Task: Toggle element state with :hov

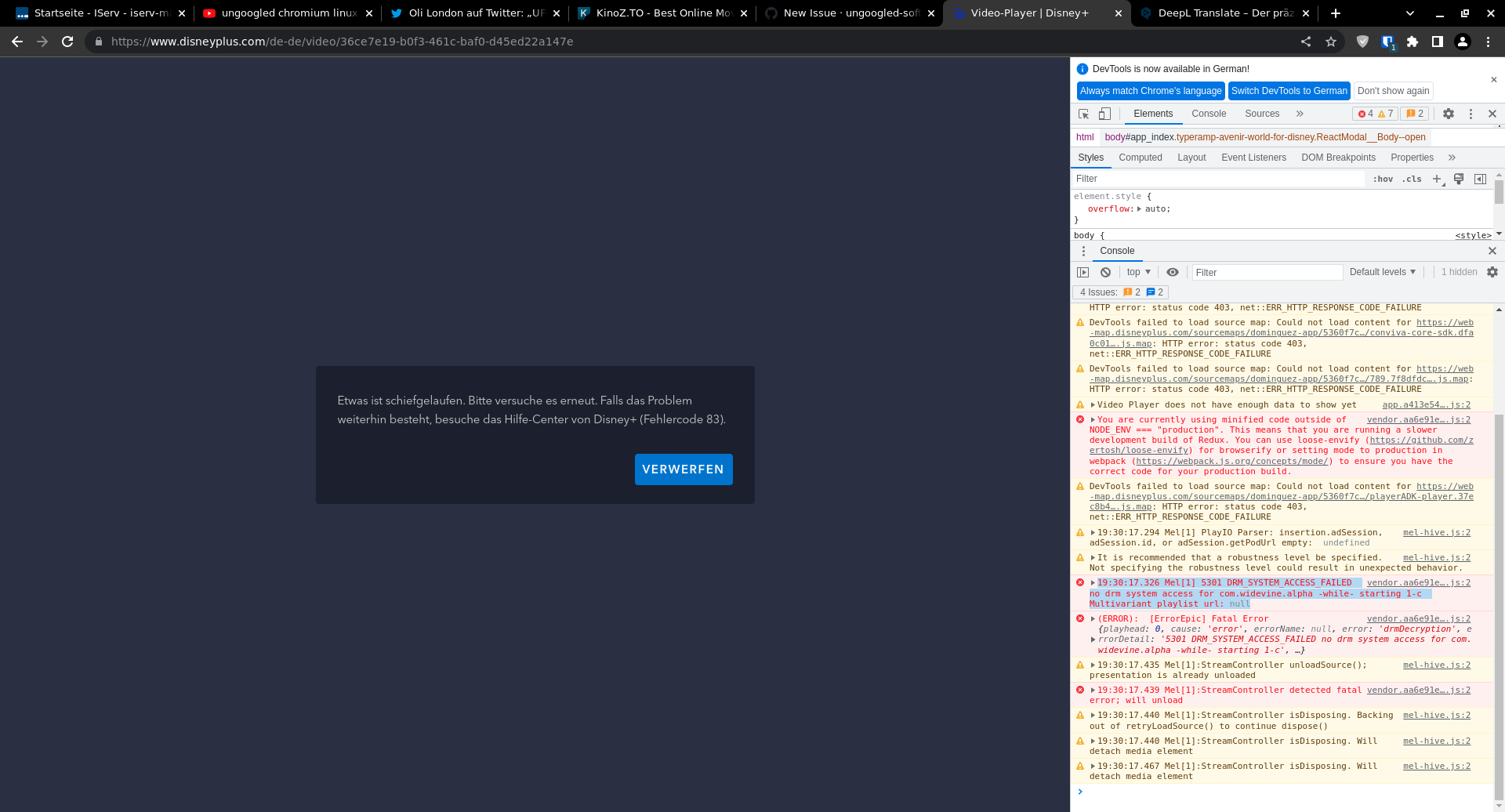Action: click(x=1383, y=179)
